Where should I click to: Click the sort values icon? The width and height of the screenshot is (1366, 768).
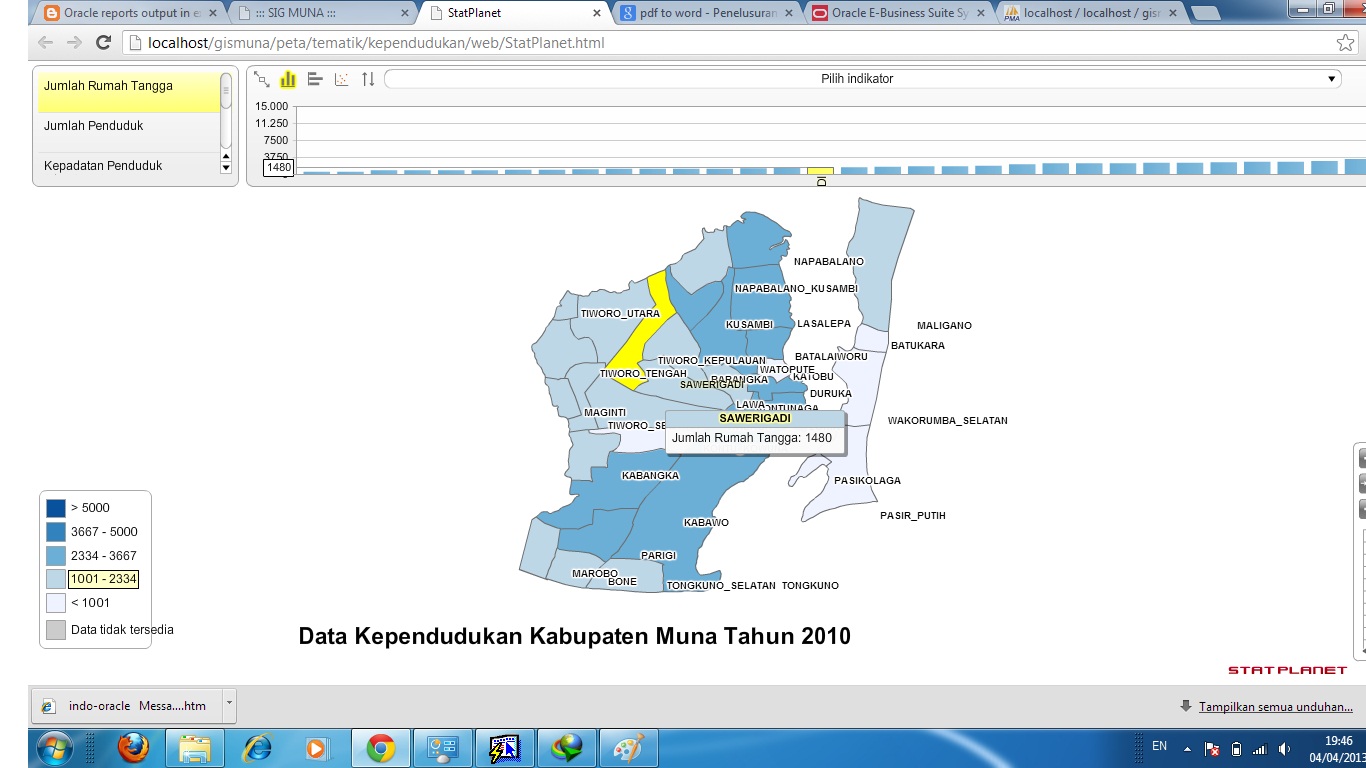coord(367,79)
